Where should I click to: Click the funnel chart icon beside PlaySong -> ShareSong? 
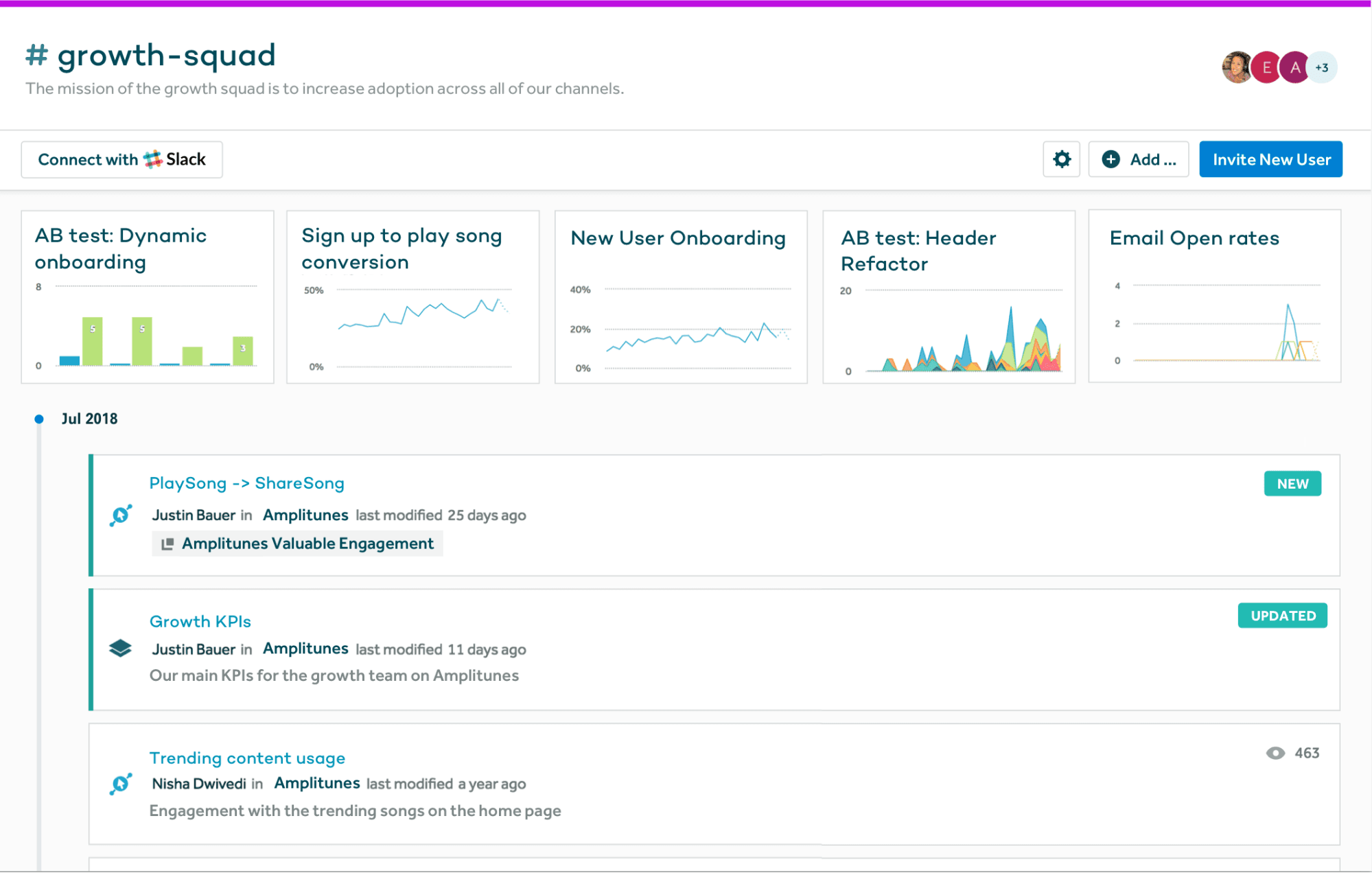pos(121,515)
